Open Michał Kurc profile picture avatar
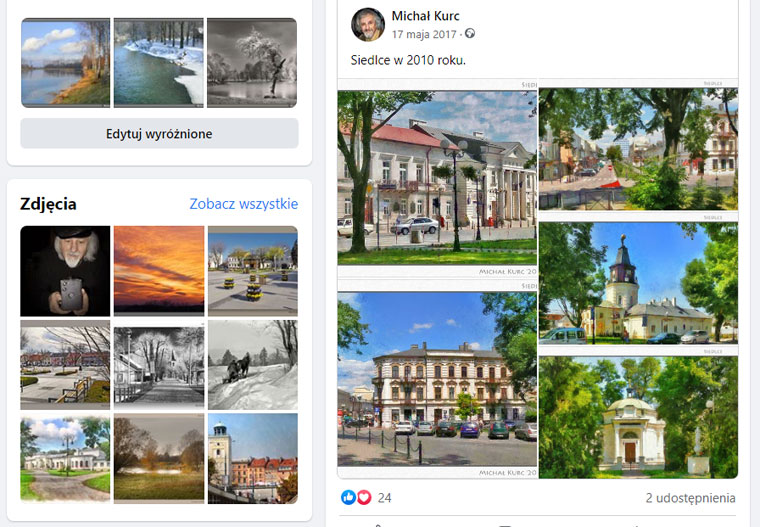 368,25
